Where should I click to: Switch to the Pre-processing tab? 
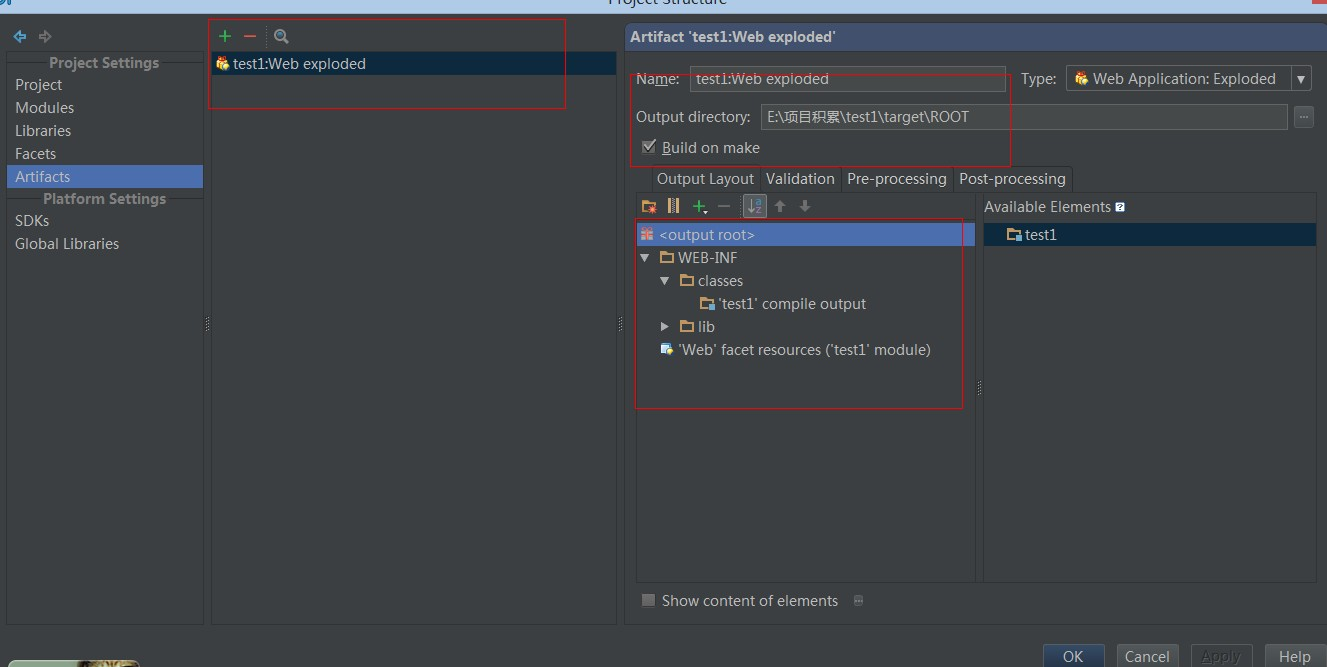click(896, 179)
